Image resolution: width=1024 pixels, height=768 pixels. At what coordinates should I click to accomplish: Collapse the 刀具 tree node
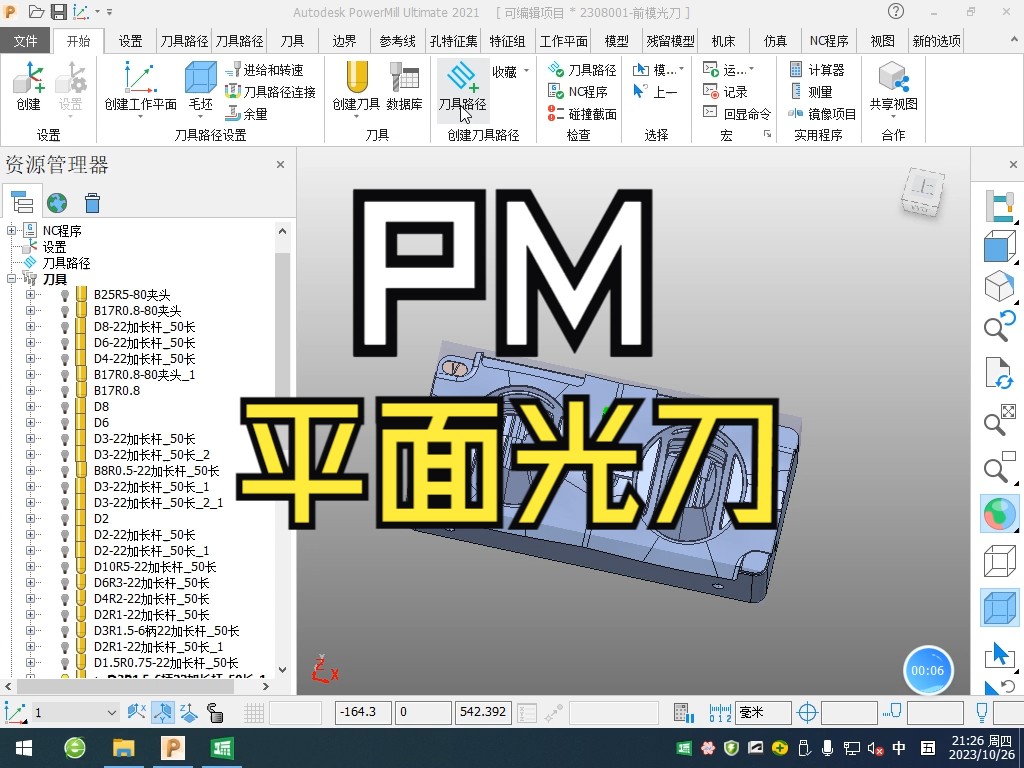(x=11, y=278)
